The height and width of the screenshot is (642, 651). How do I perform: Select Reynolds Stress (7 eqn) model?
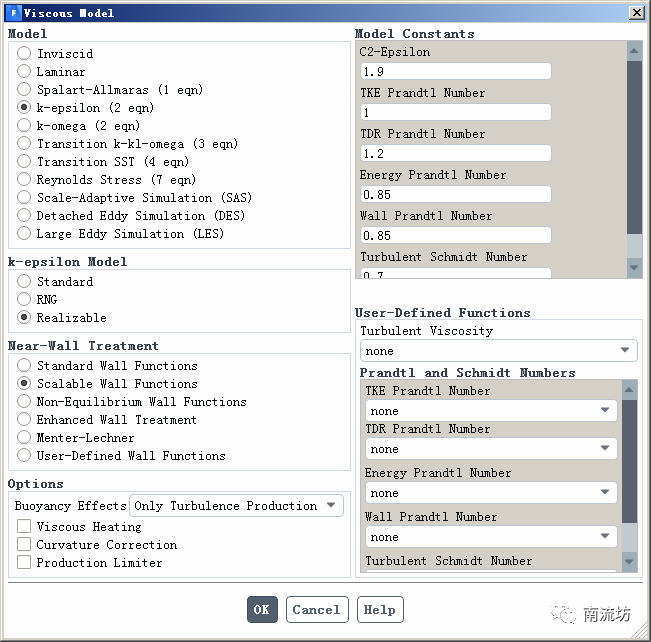point(24,179)
